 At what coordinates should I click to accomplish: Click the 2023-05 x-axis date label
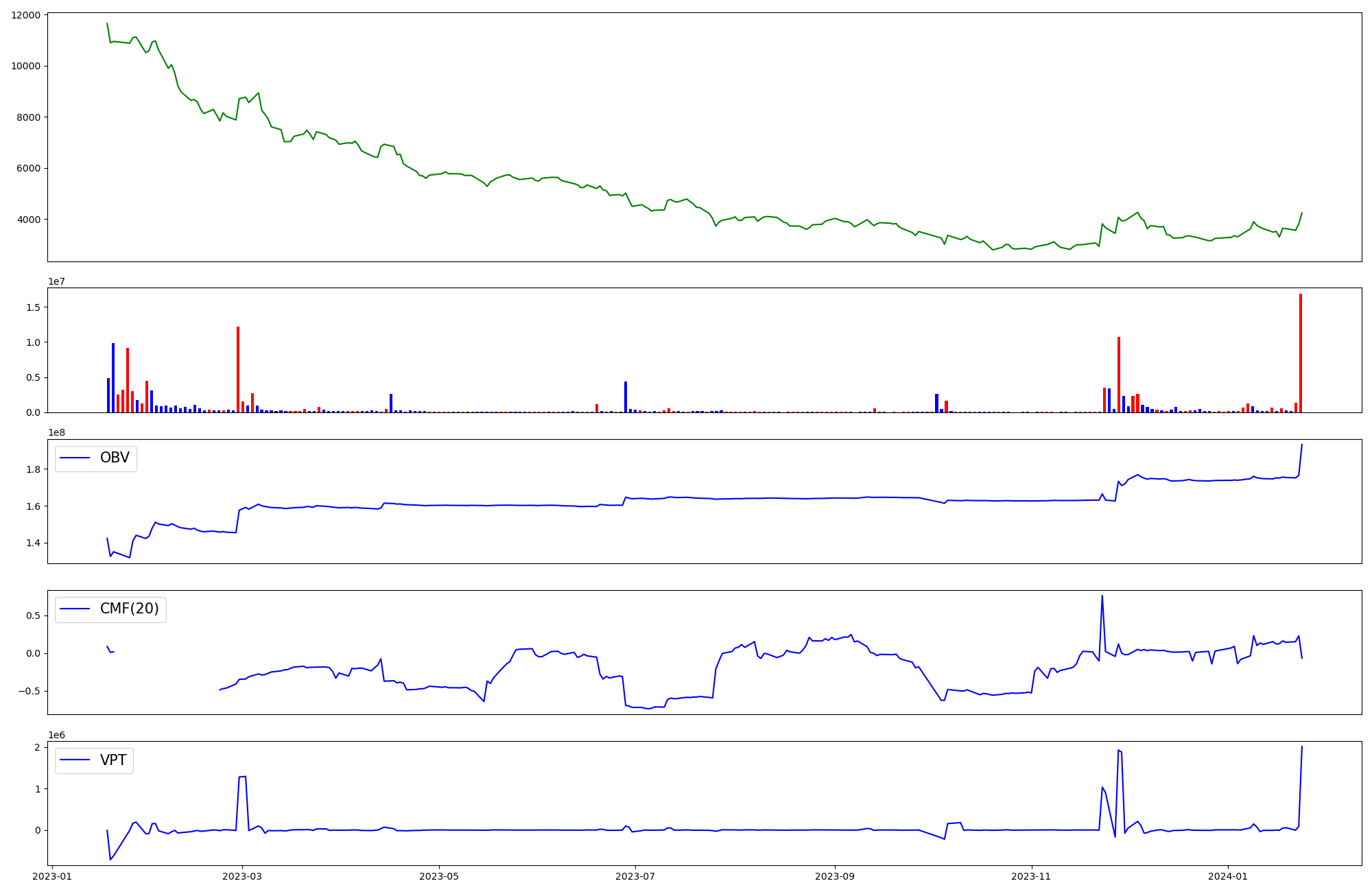pos(438,876)
